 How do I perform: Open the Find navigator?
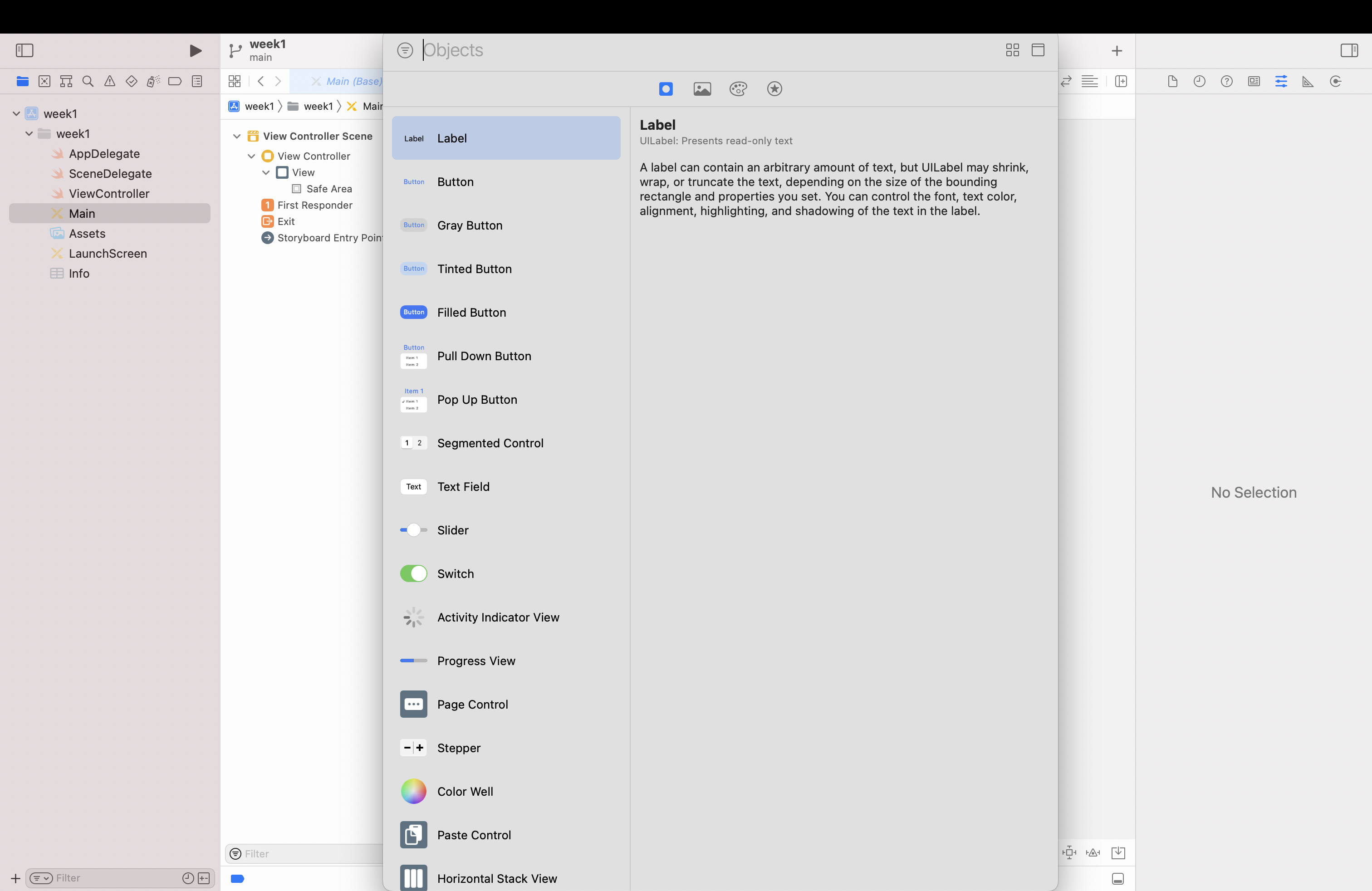[x=88, y=81]
